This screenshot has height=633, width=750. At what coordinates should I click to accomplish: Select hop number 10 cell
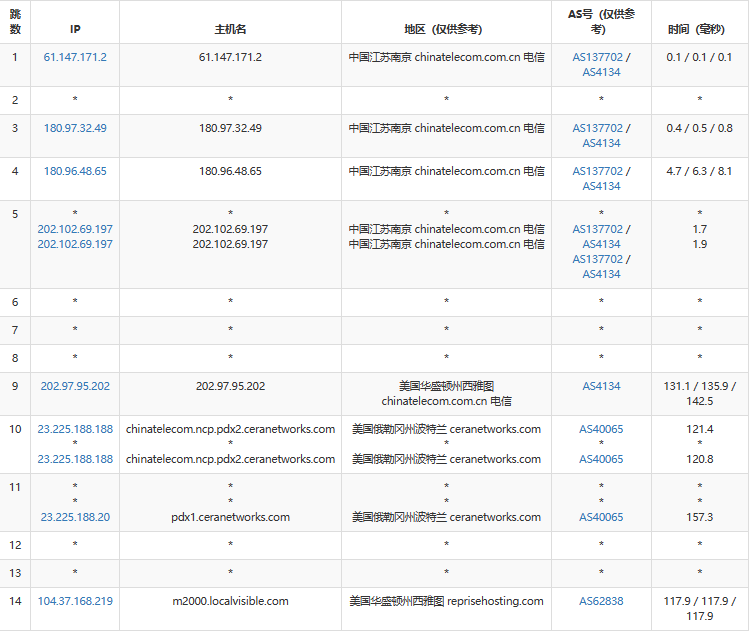click(15, 444)
